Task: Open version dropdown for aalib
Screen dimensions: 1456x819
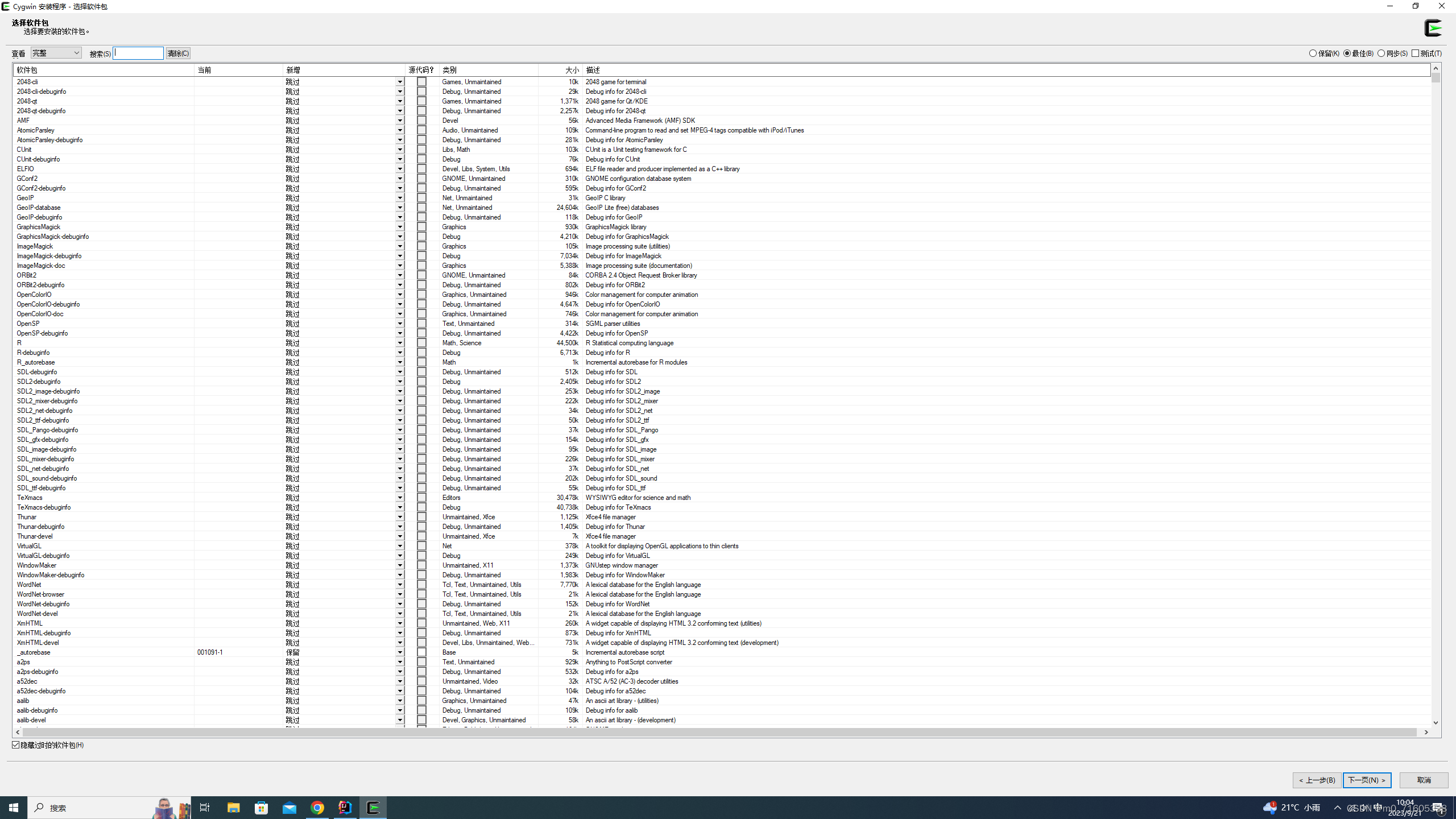Action: [400, 701]
